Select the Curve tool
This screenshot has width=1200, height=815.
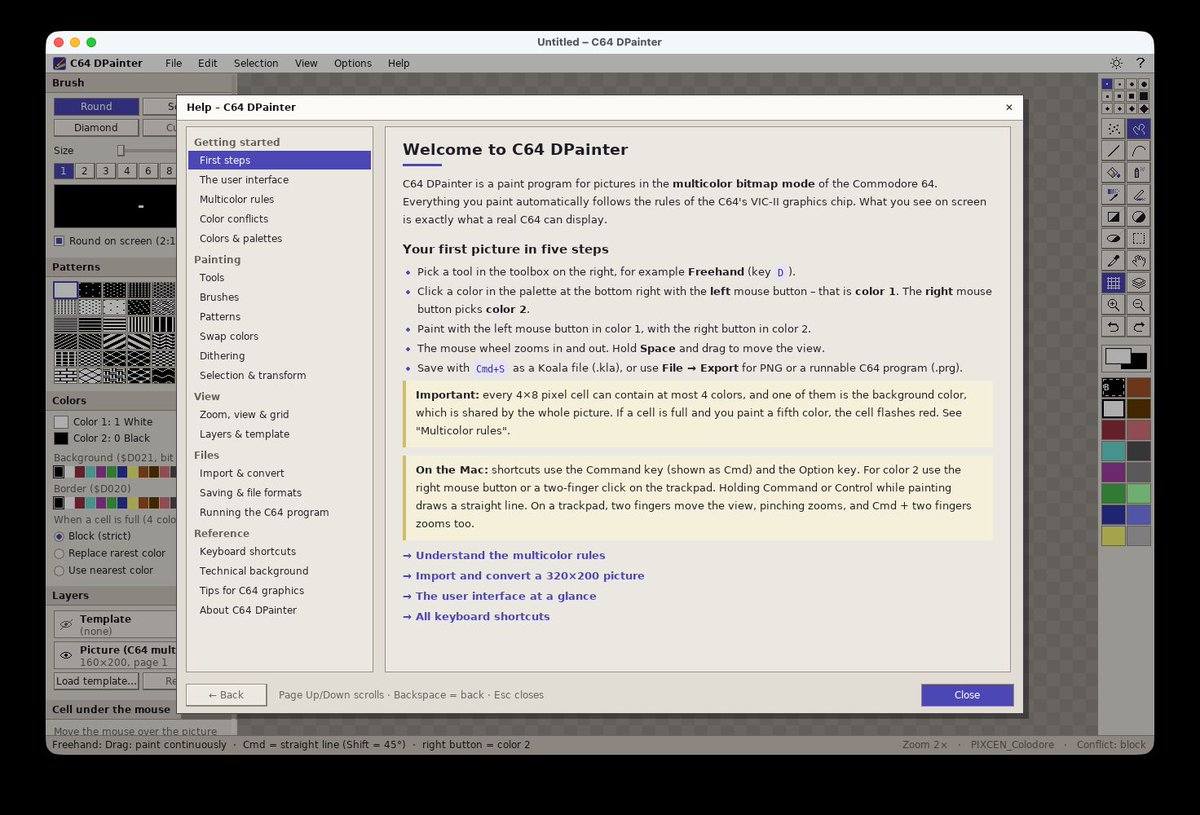pos(1138,151)
